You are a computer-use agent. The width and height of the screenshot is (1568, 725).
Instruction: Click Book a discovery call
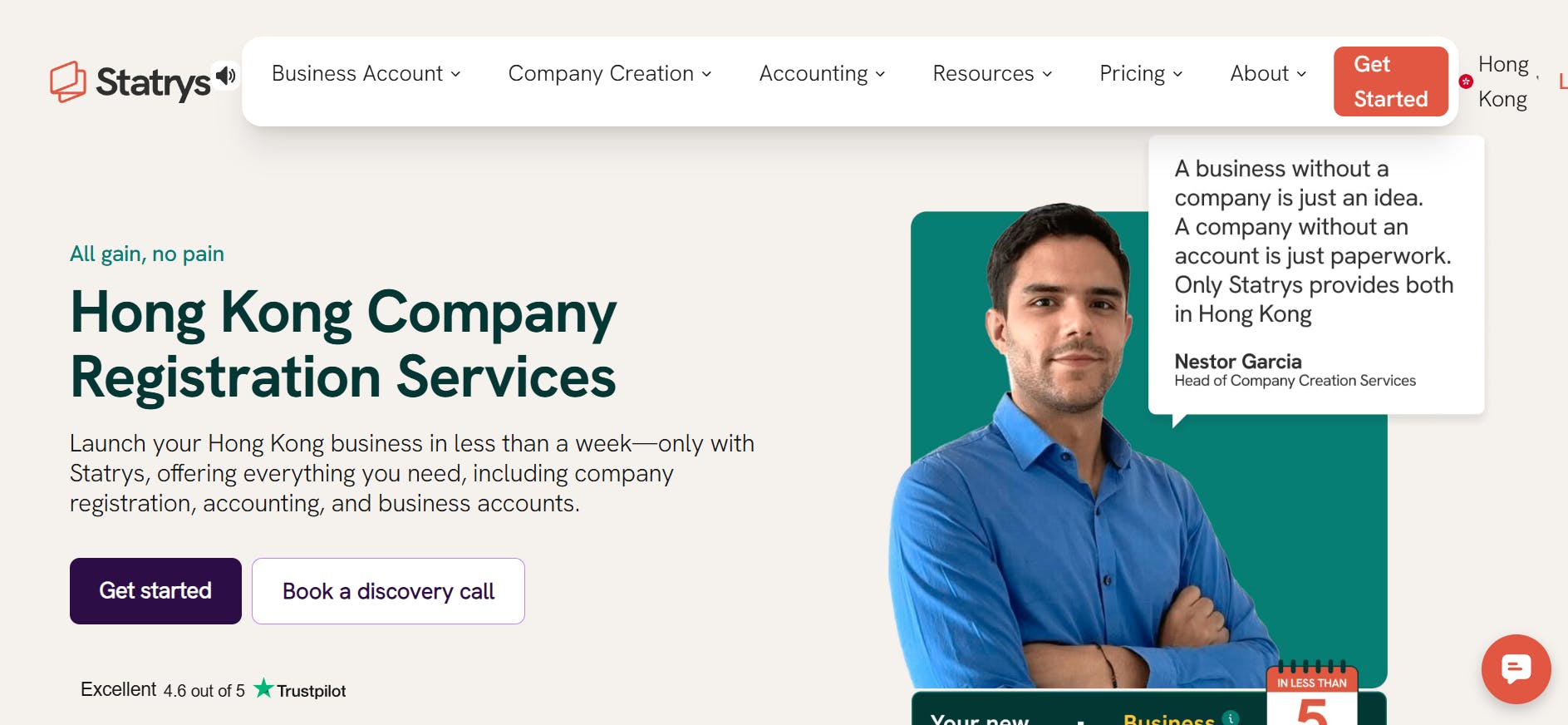388,591
